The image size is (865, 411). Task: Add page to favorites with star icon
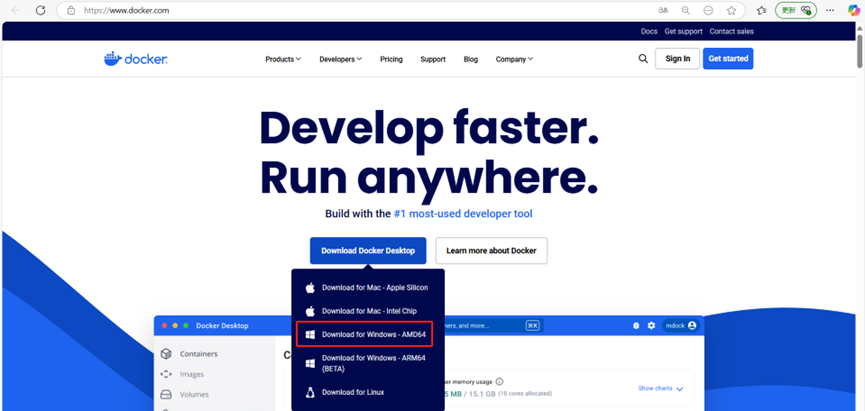point(731,10)
